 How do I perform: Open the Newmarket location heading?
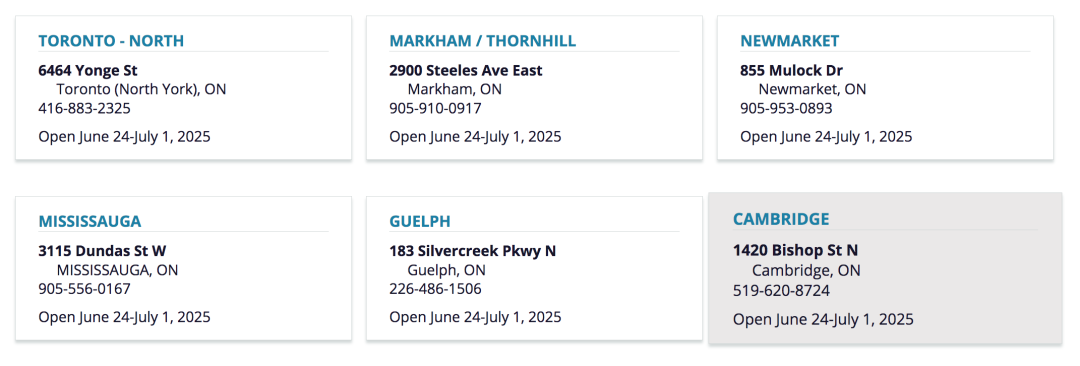[x=789, y=41]
